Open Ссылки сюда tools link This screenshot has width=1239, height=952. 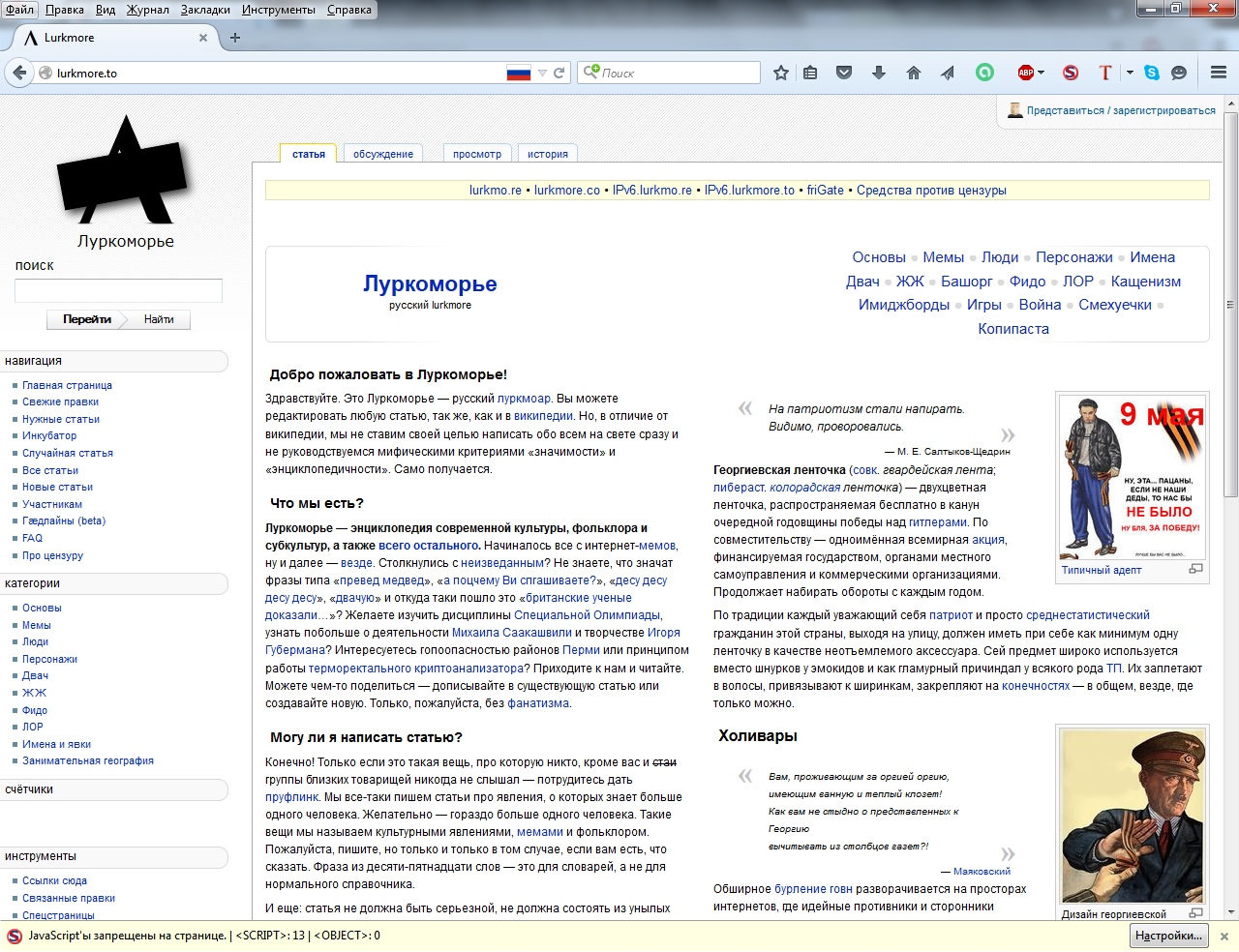point(54,880)
